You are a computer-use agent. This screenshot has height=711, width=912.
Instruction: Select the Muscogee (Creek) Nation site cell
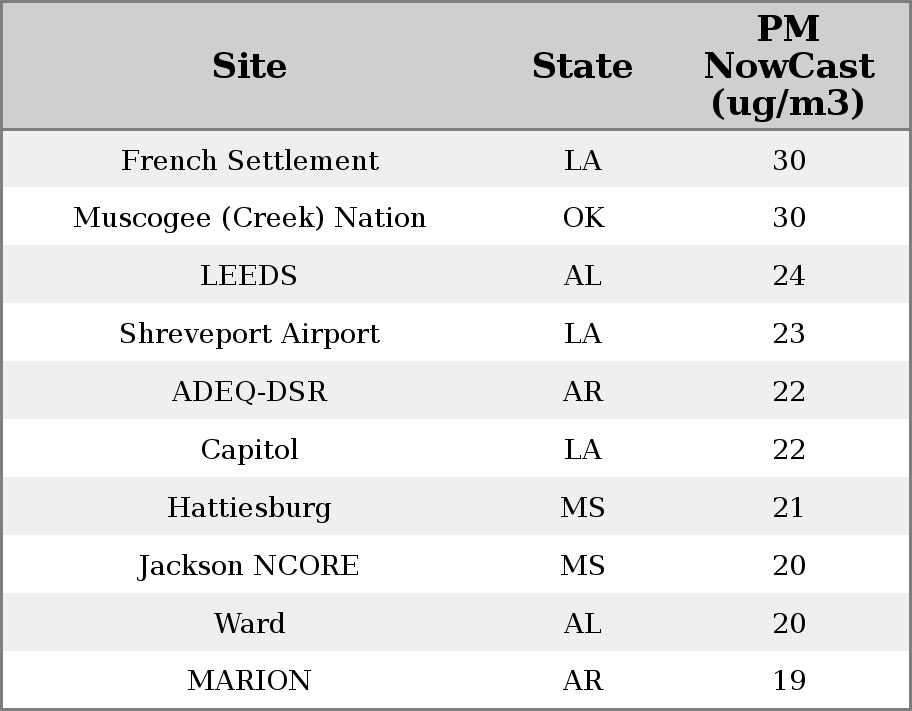point(249,218)
